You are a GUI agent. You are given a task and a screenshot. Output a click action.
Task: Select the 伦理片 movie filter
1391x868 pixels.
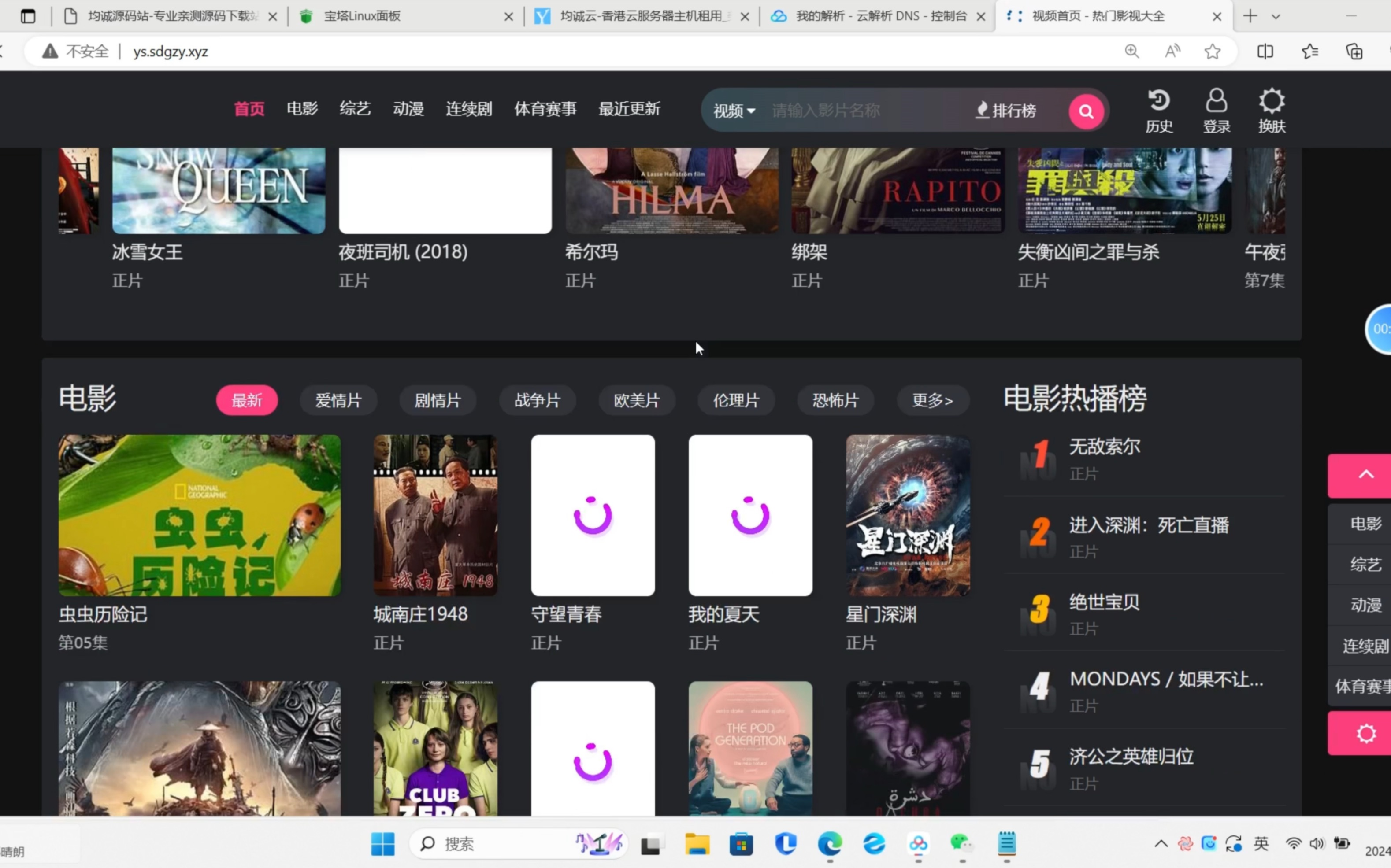pyautogui.click(x=736, y=400)
